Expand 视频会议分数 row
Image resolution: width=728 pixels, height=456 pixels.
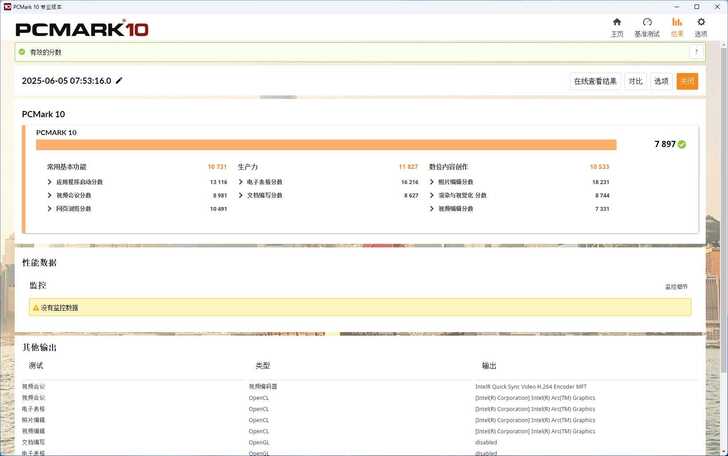(x=50, y=195)
